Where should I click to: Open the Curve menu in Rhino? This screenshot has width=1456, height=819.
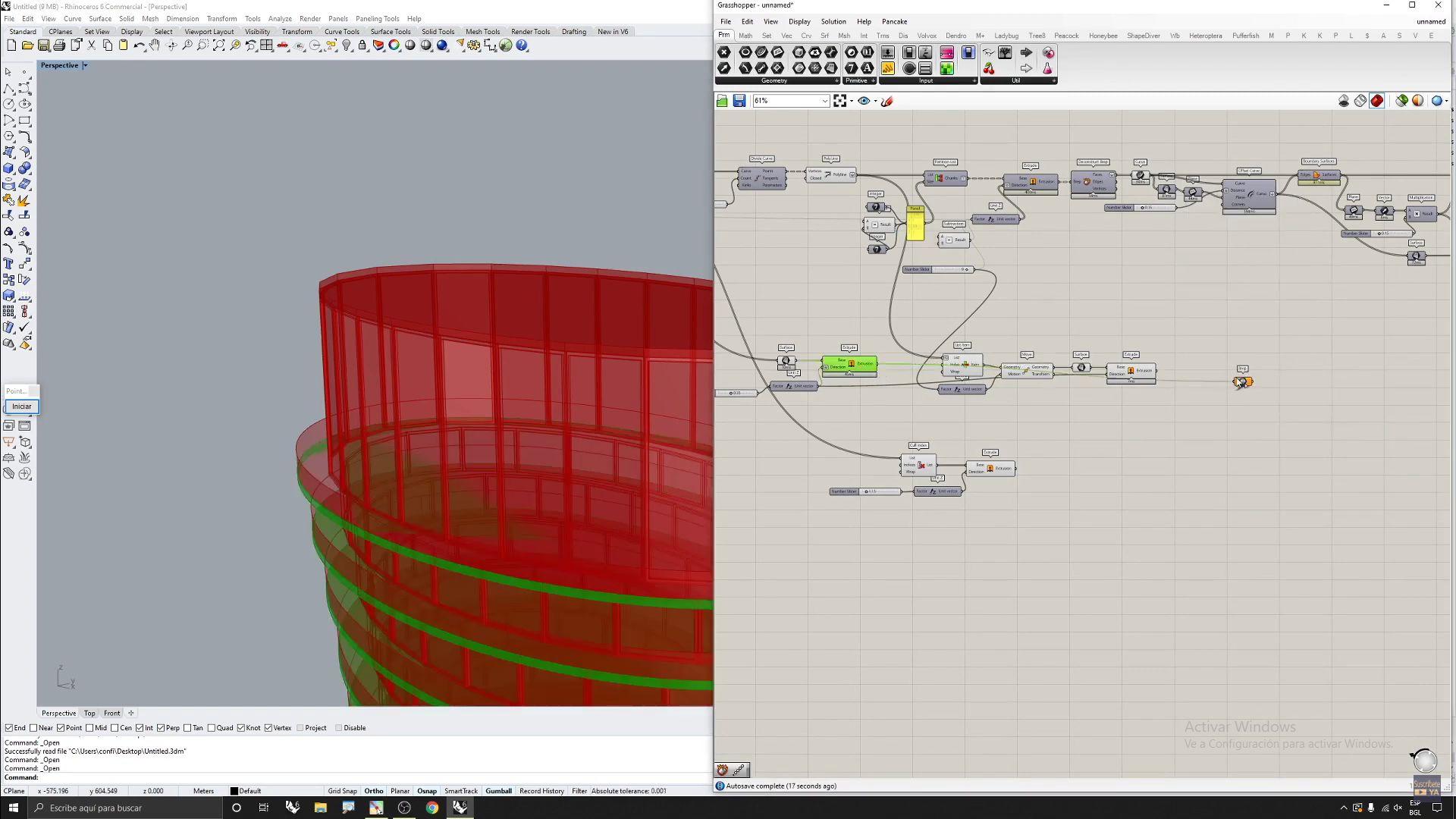click(72, 18)
